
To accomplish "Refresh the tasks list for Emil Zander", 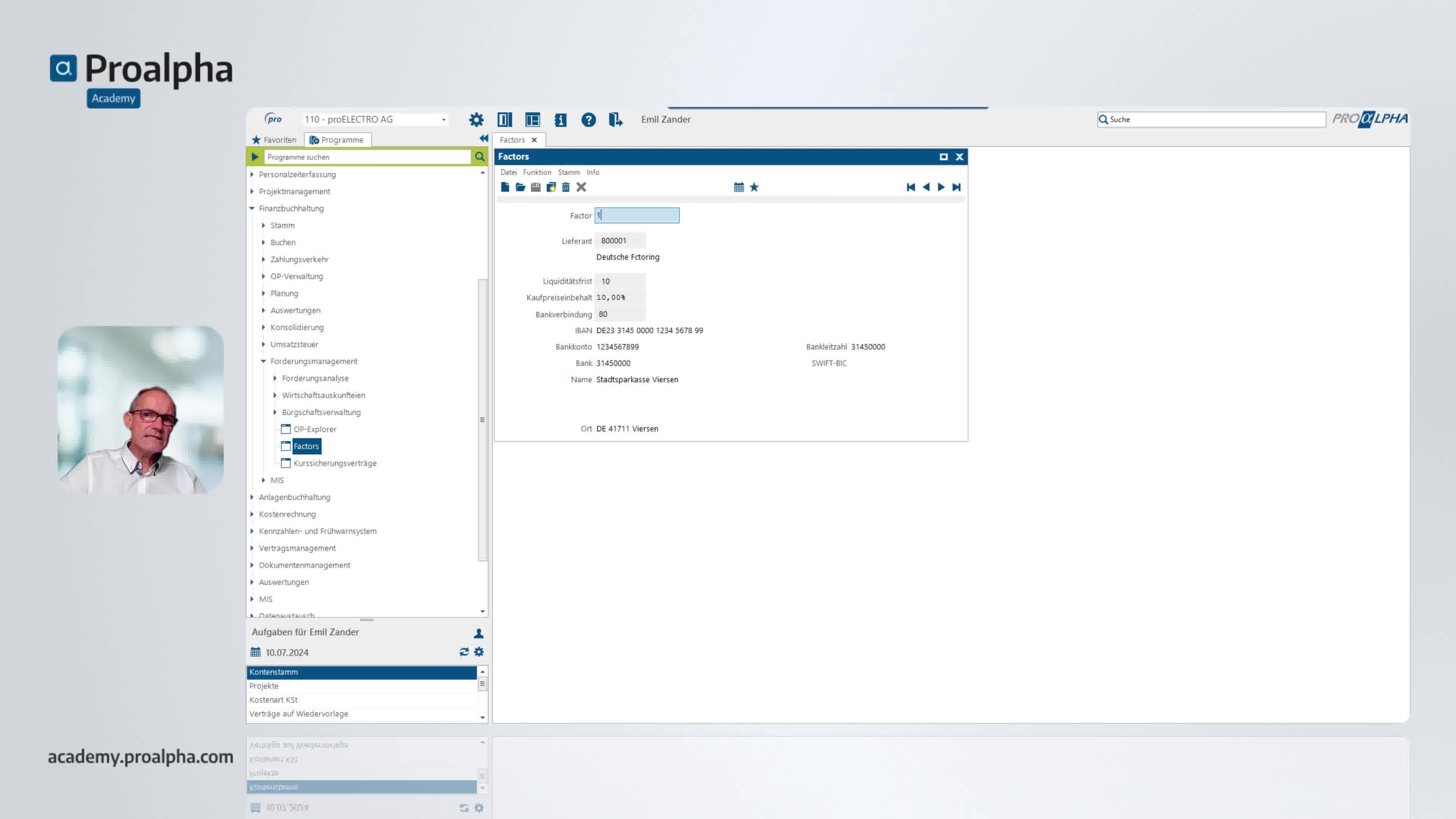I will click(x=464, y=652).
